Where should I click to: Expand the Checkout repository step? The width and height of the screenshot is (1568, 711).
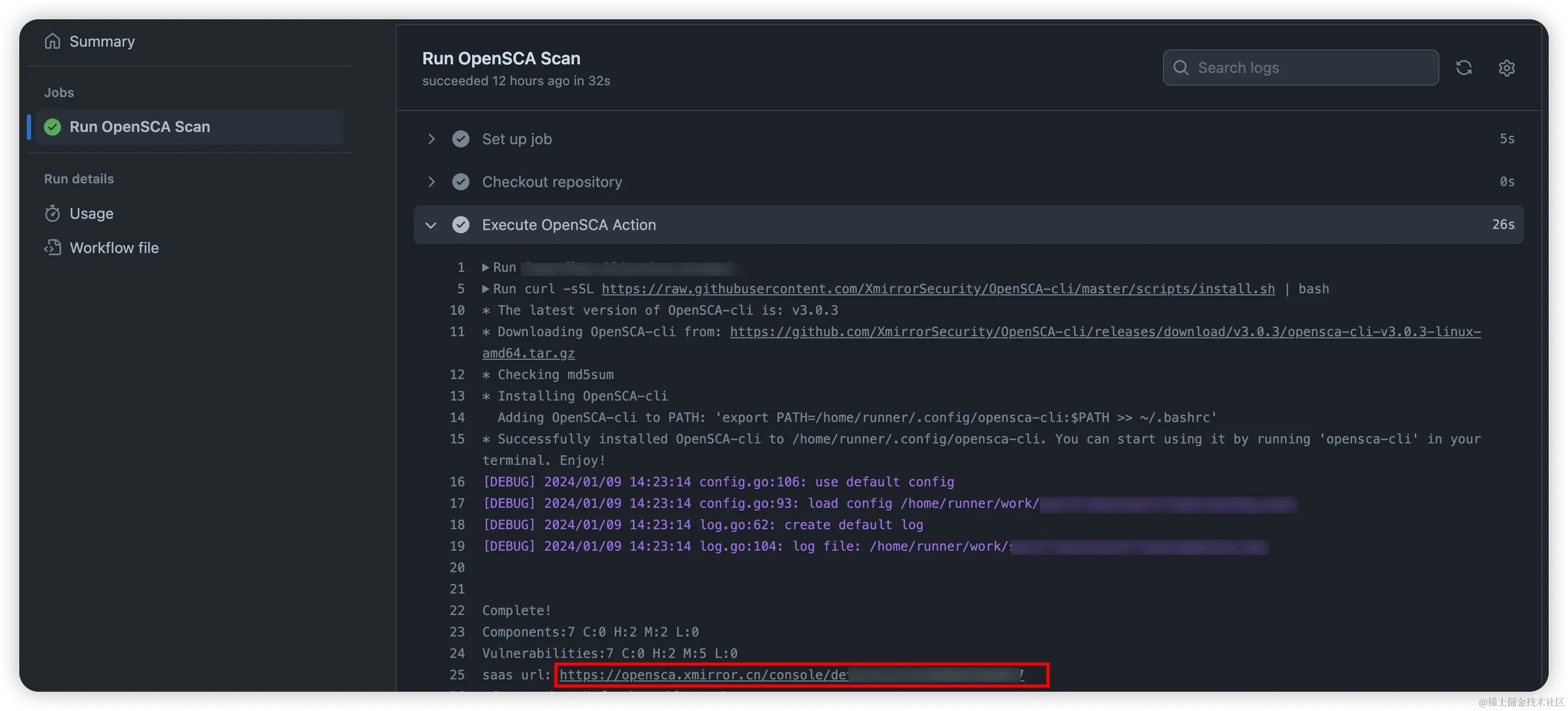tap(431, 182)
